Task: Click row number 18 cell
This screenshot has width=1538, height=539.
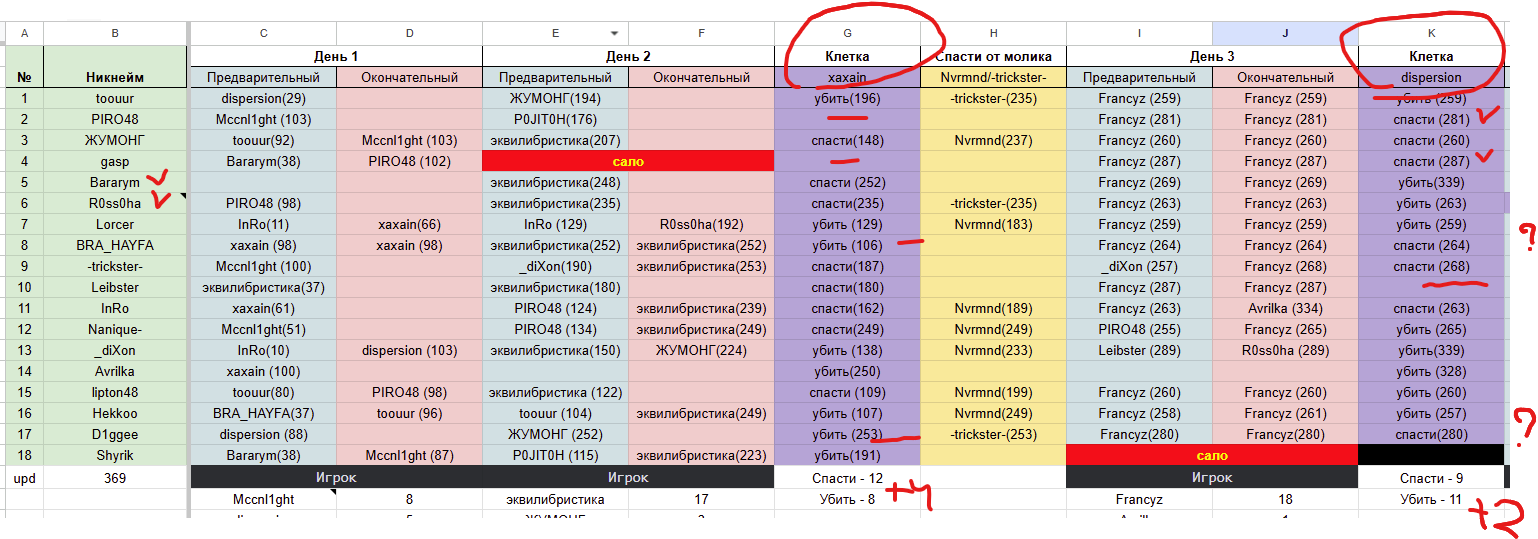Action: [x=24, y=455]
